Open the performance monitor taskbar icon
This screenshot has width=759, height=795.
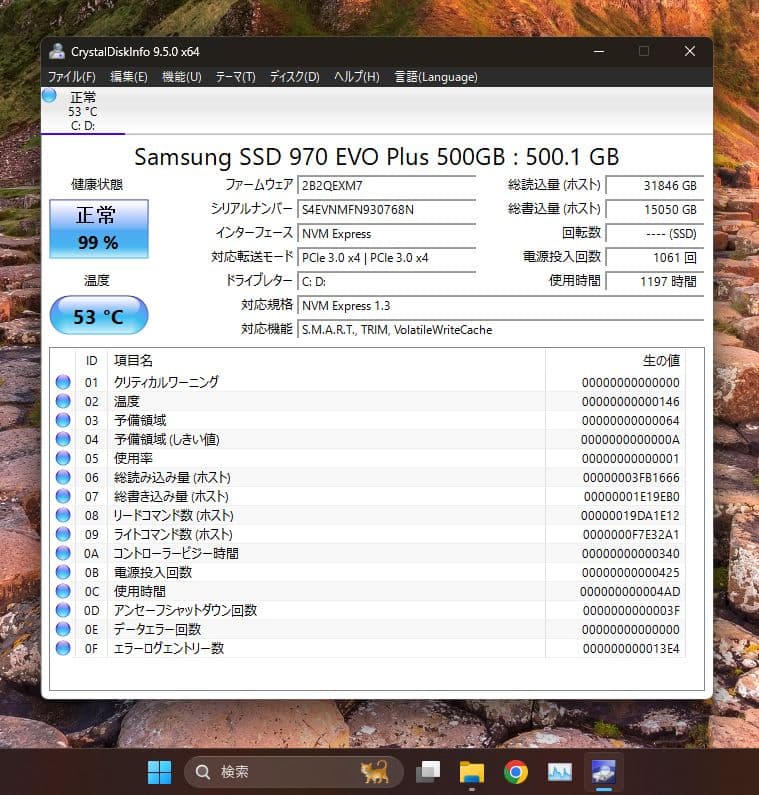(560, 772)
